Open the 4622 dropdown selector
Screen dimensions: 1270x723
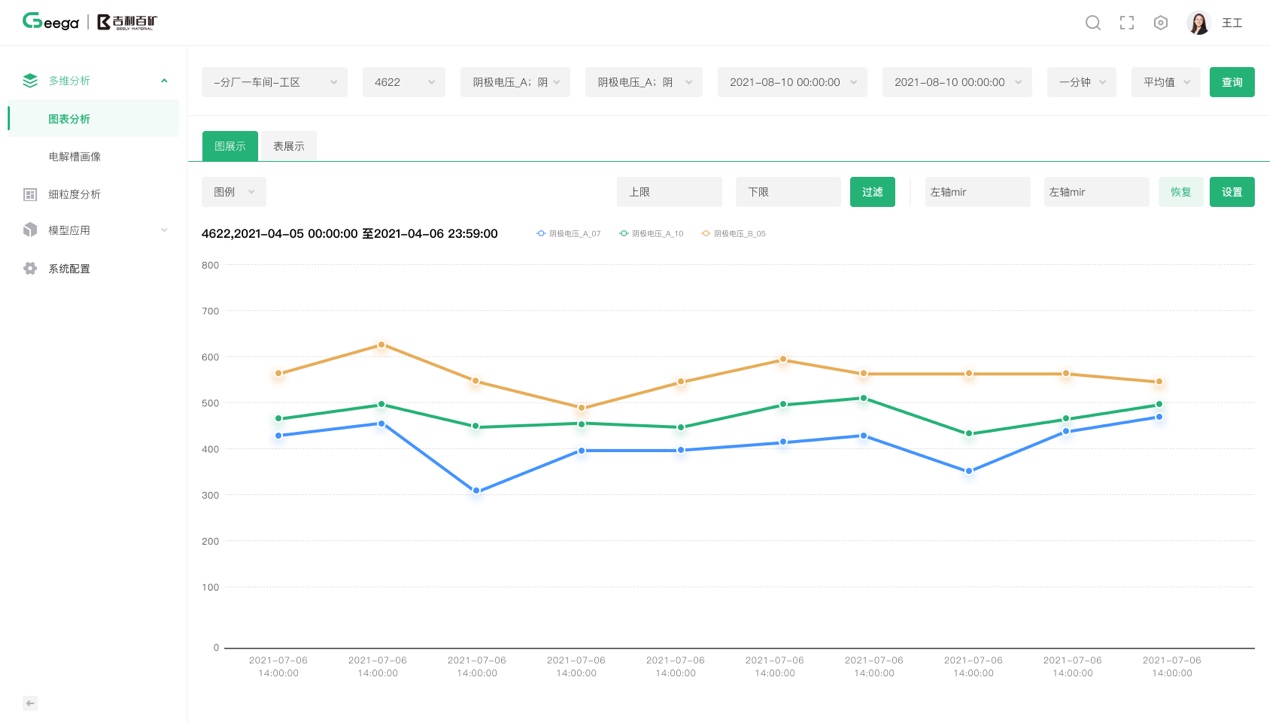point(403,82)
